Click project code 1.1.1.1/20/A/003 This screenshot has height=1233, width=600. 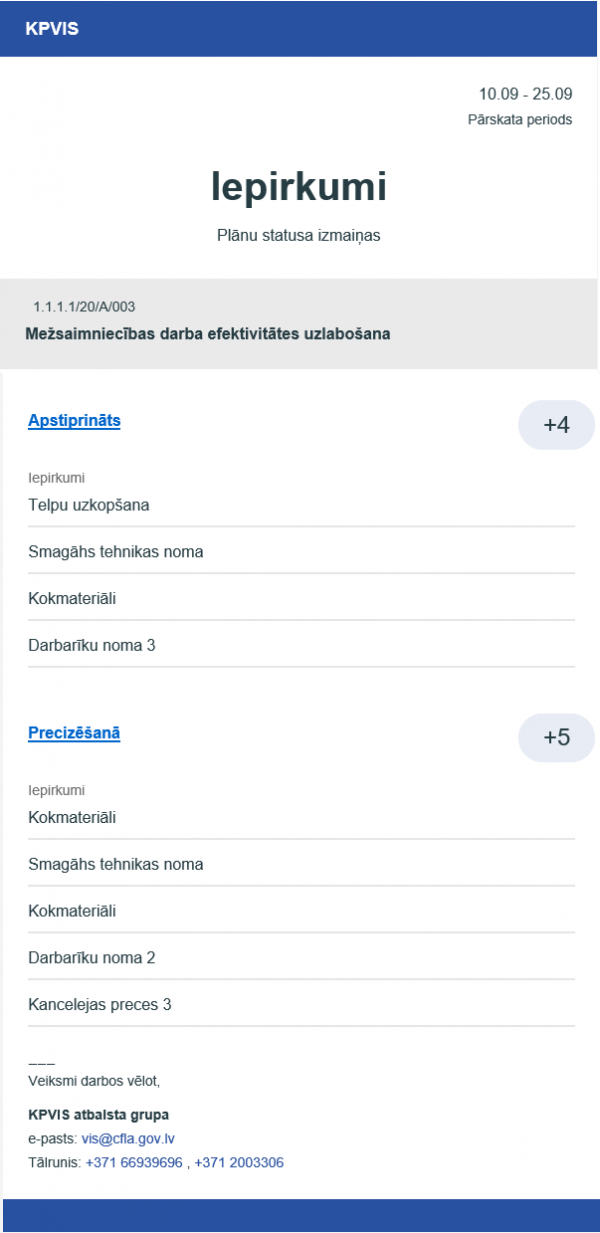tap(84, 306)
